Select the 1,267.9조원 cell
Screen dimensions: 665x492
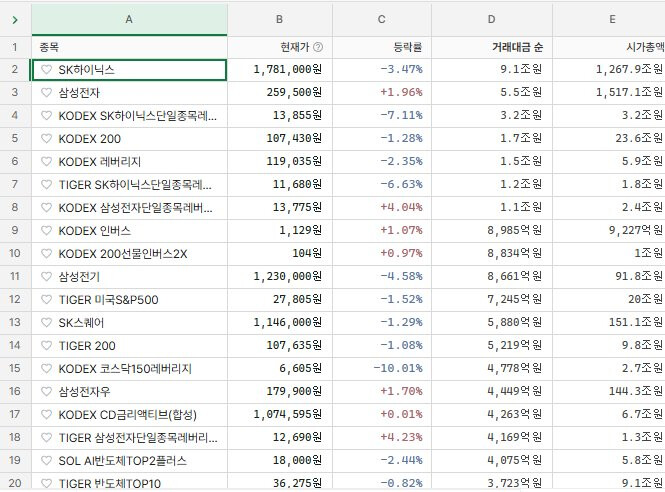(x=609, y=70)
